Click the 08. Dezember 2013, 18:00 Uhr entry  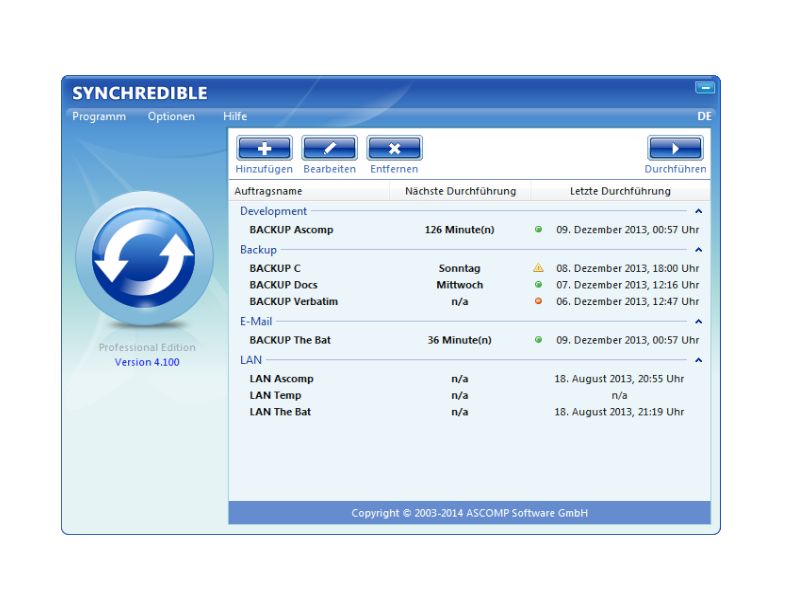pyautogui.click(x=628, y=268)
